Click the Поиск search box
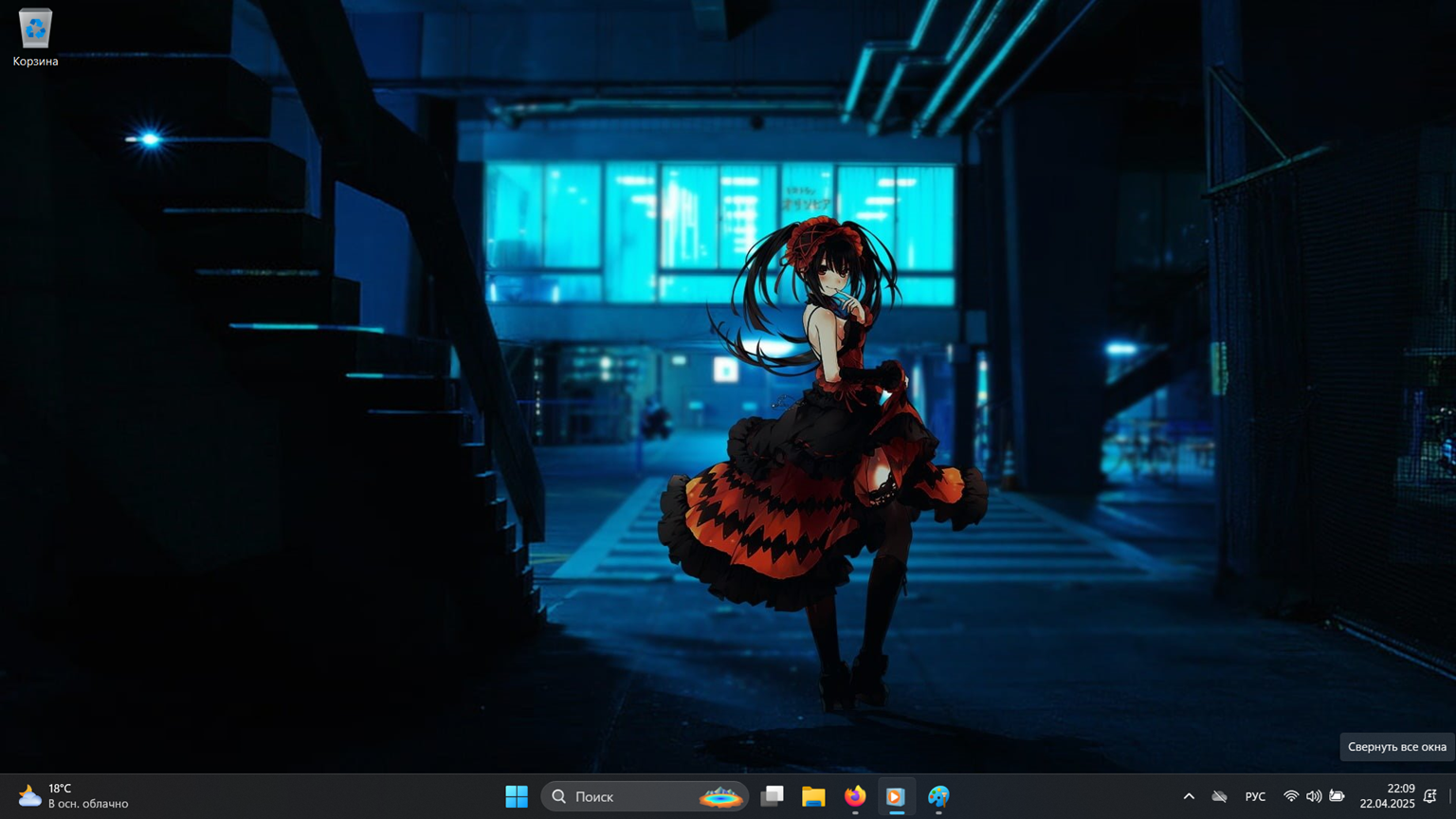 (x=645, y=796)
